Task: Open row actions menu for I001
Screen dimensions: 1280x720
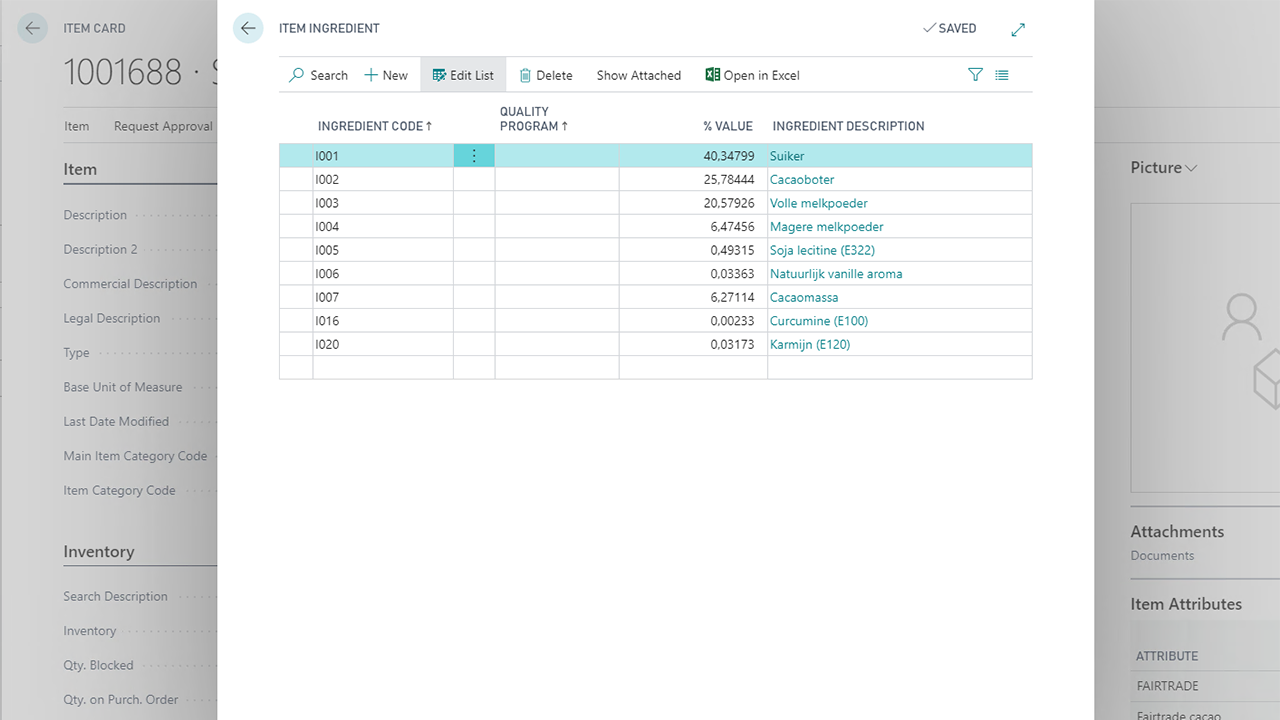Action: coord(474,156)
